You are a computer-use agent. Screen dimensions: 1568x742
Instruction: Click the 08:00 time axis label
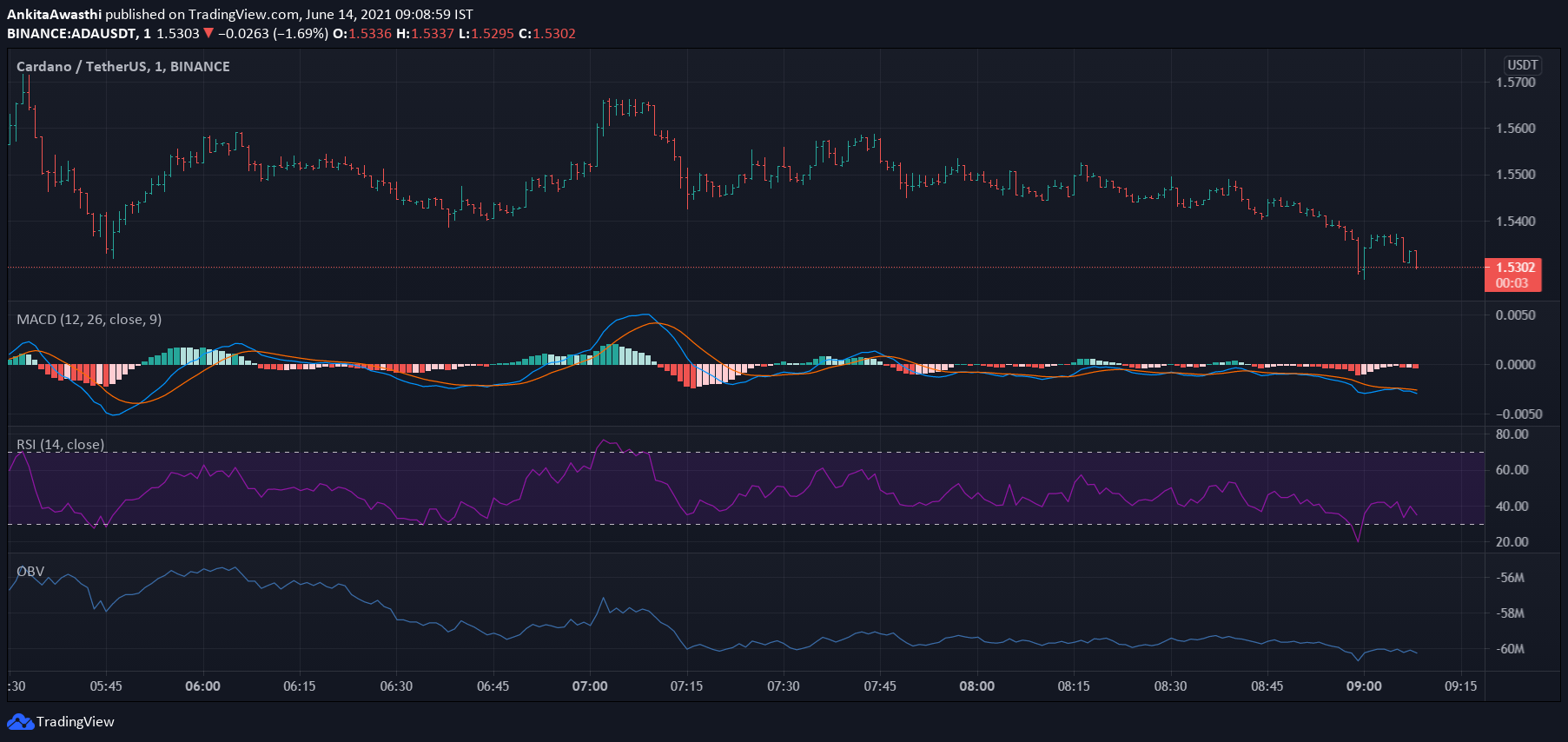977,686
